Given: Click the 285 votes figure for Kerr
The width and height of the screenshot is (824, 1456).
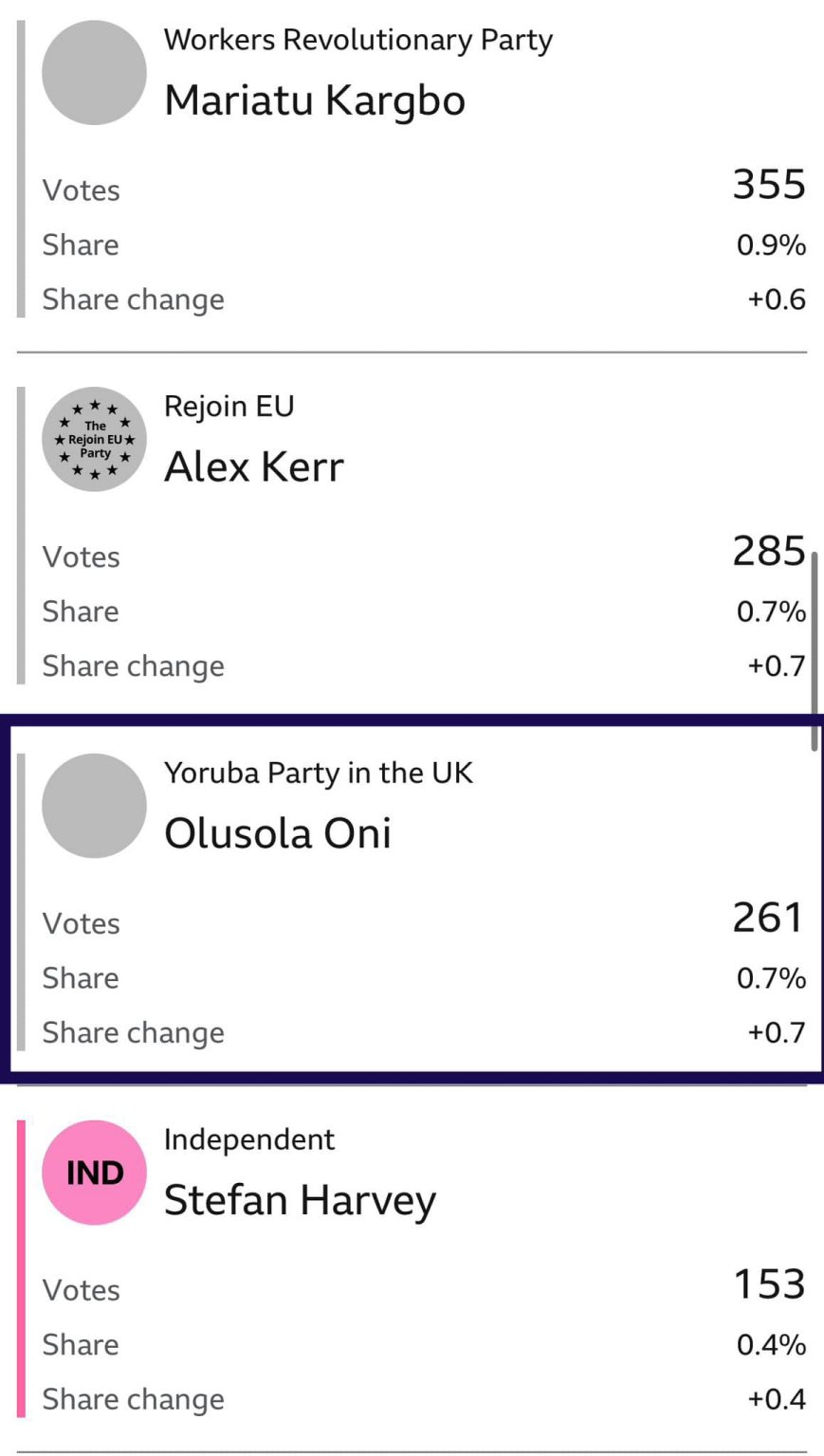Looking at the screenshot, I should click(x=768, y=551).
